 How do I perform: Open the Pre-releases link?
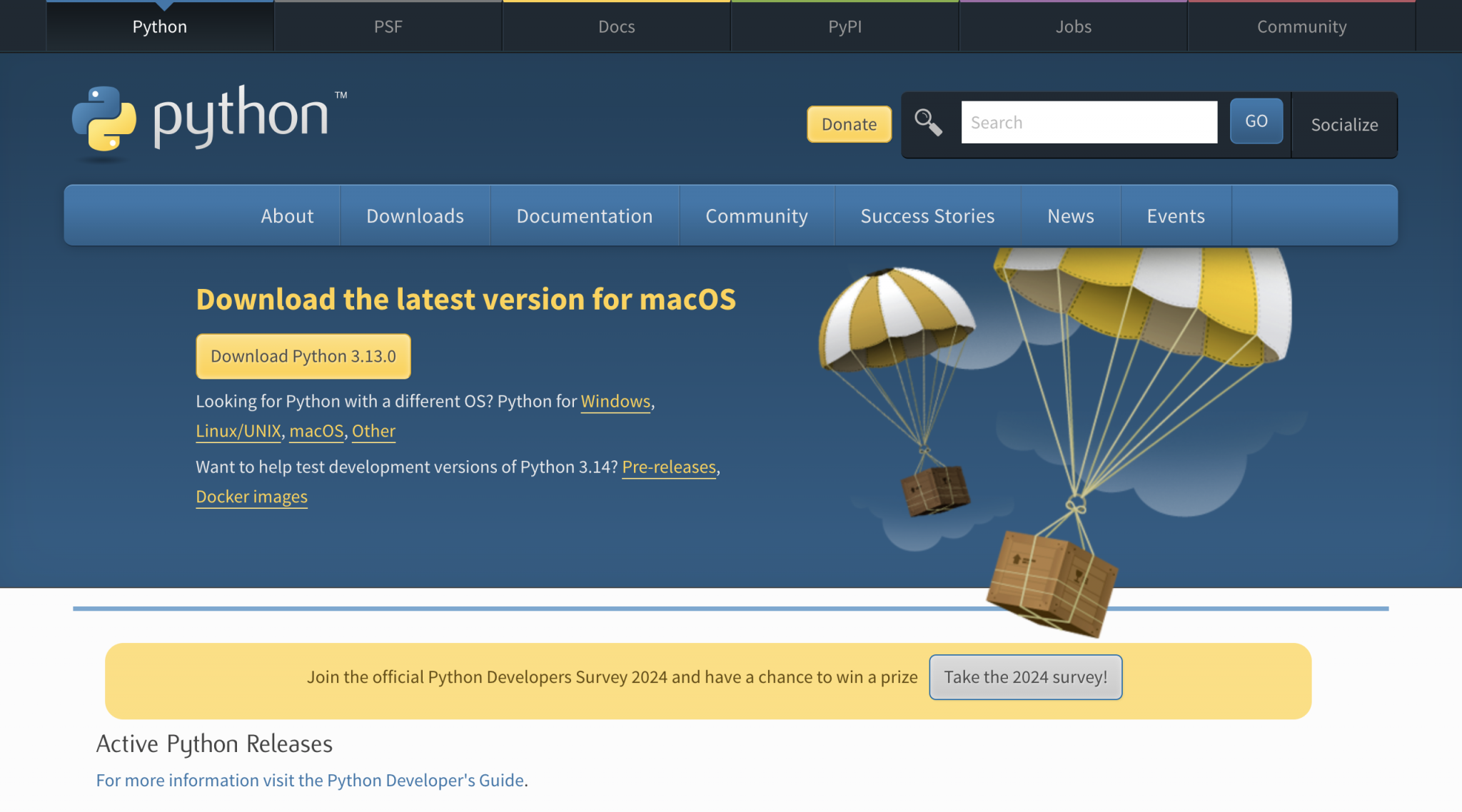pos(668,467)
